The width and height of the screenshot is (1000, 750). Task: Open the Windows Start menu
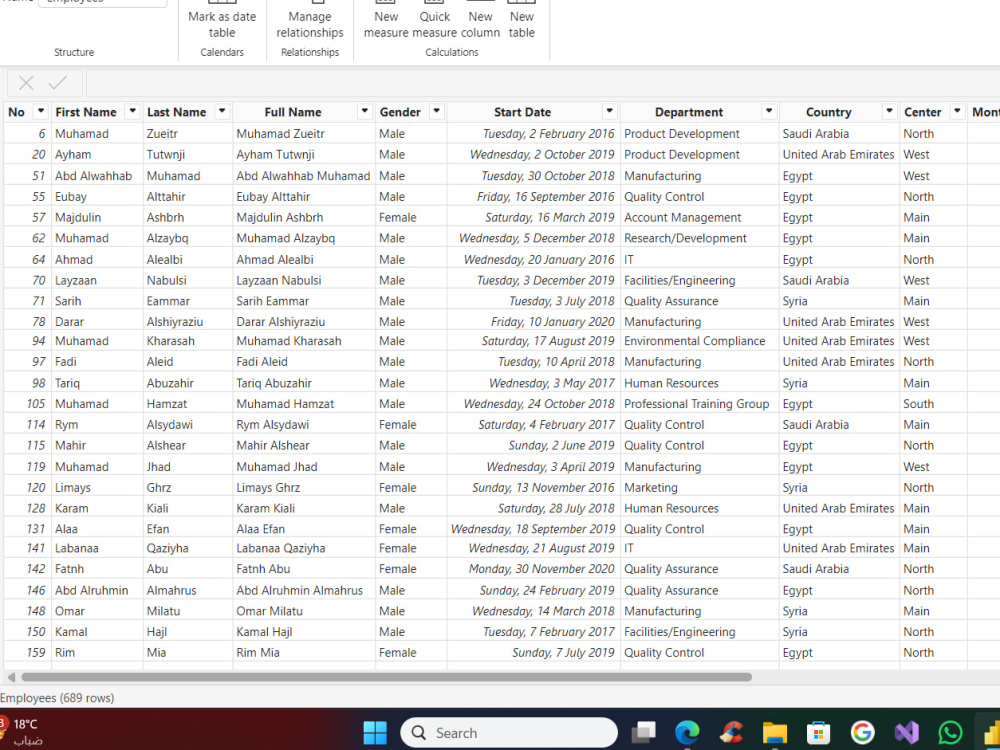[375, 733]
